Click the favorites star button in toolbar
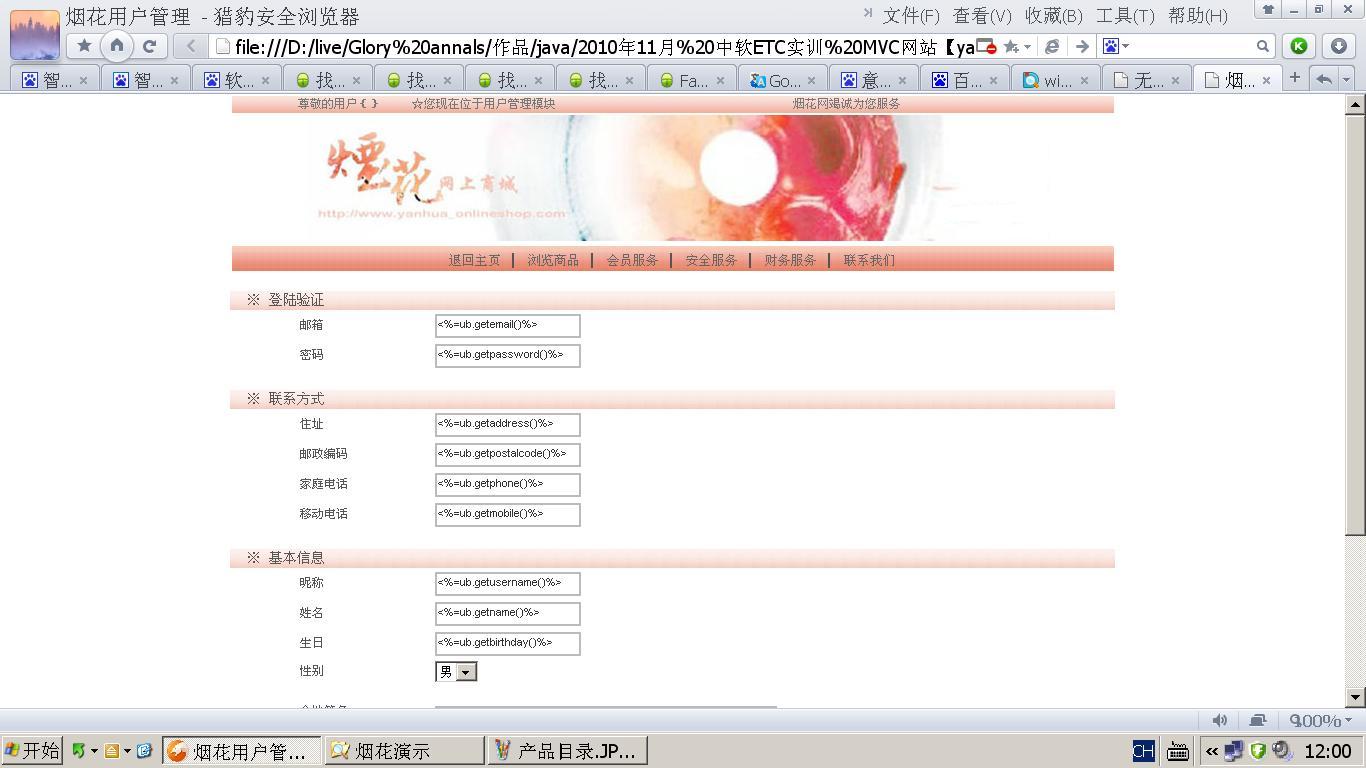 pos(84,46)
